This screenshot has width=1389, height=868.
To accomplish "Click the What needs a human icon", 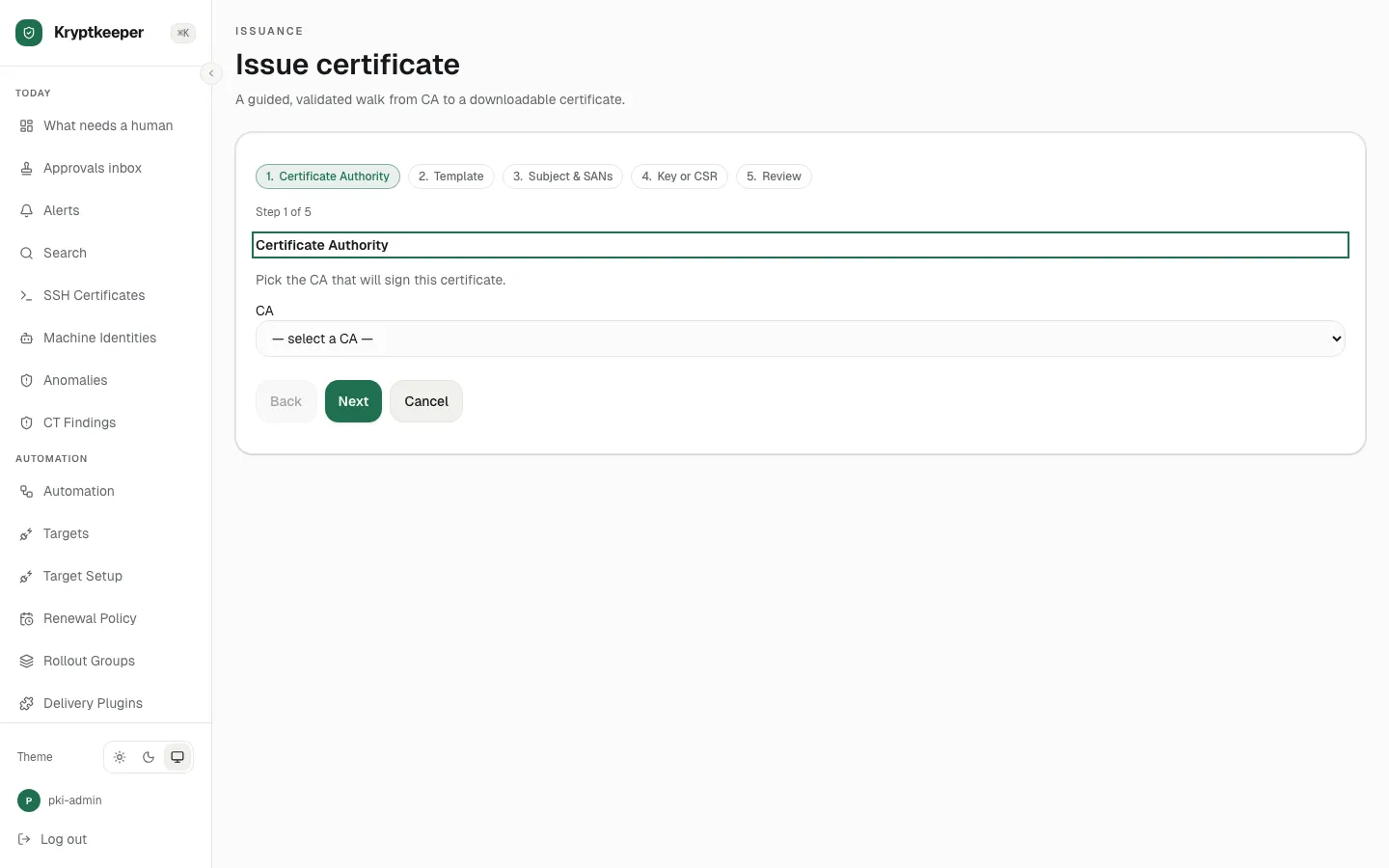I will (x=26, y=126).
